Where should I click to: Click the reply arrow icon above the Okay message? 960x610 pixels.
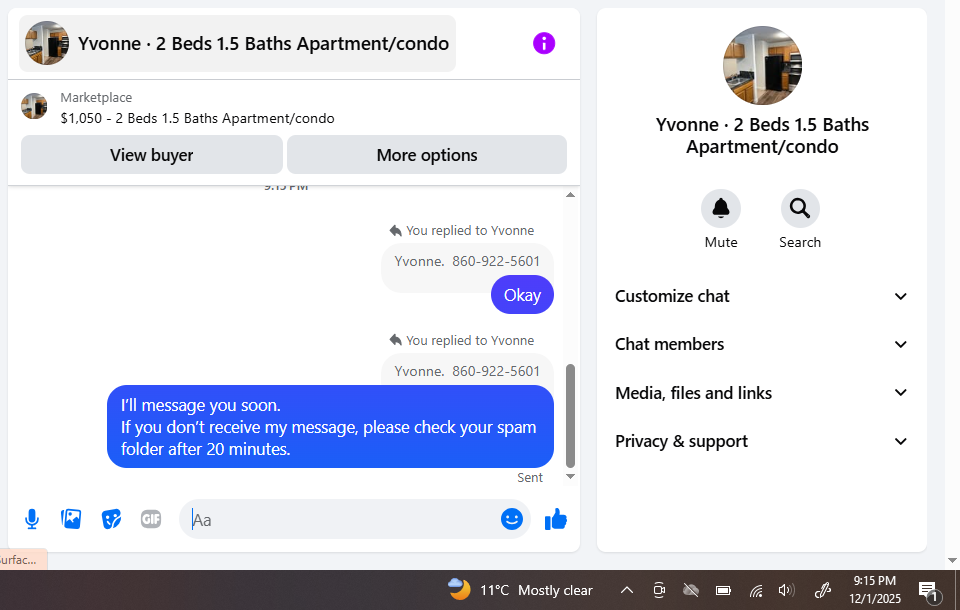[396, 230]
